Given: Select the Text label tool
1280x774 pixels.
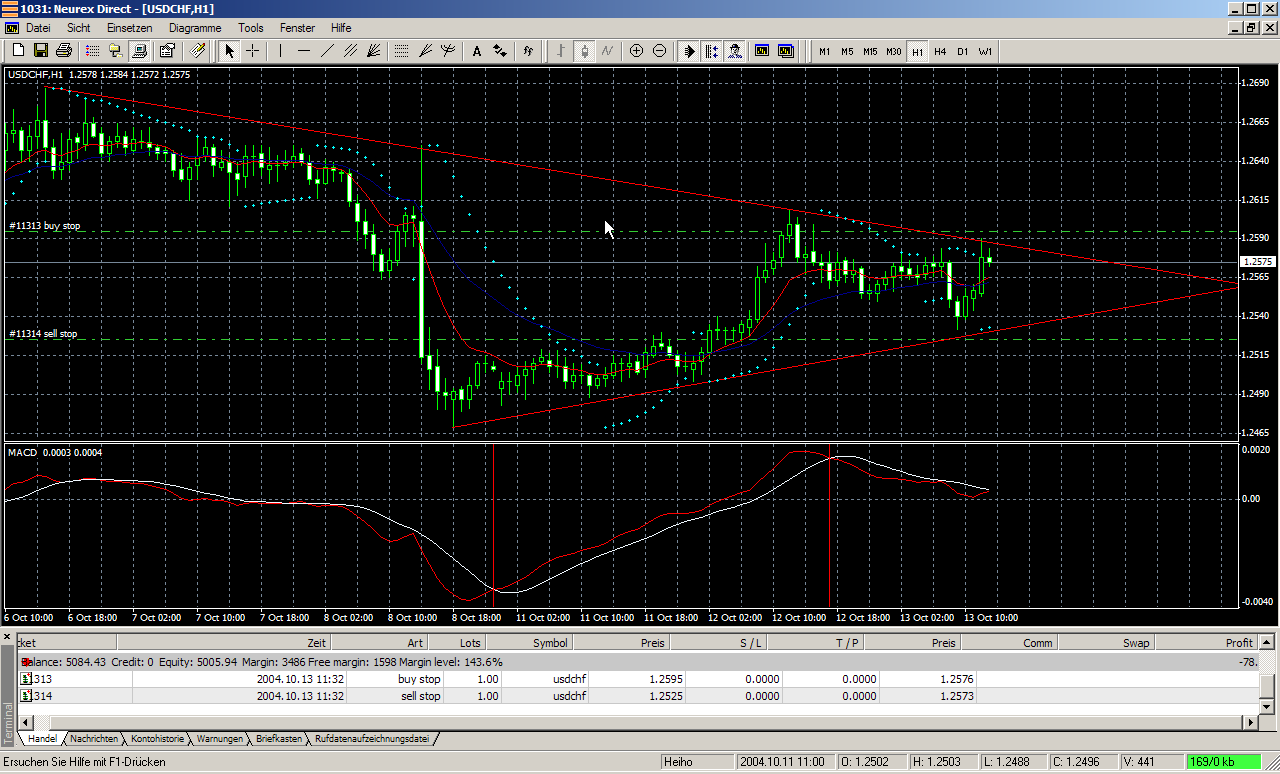Looking at the screenshot, I should coord(476,51).
